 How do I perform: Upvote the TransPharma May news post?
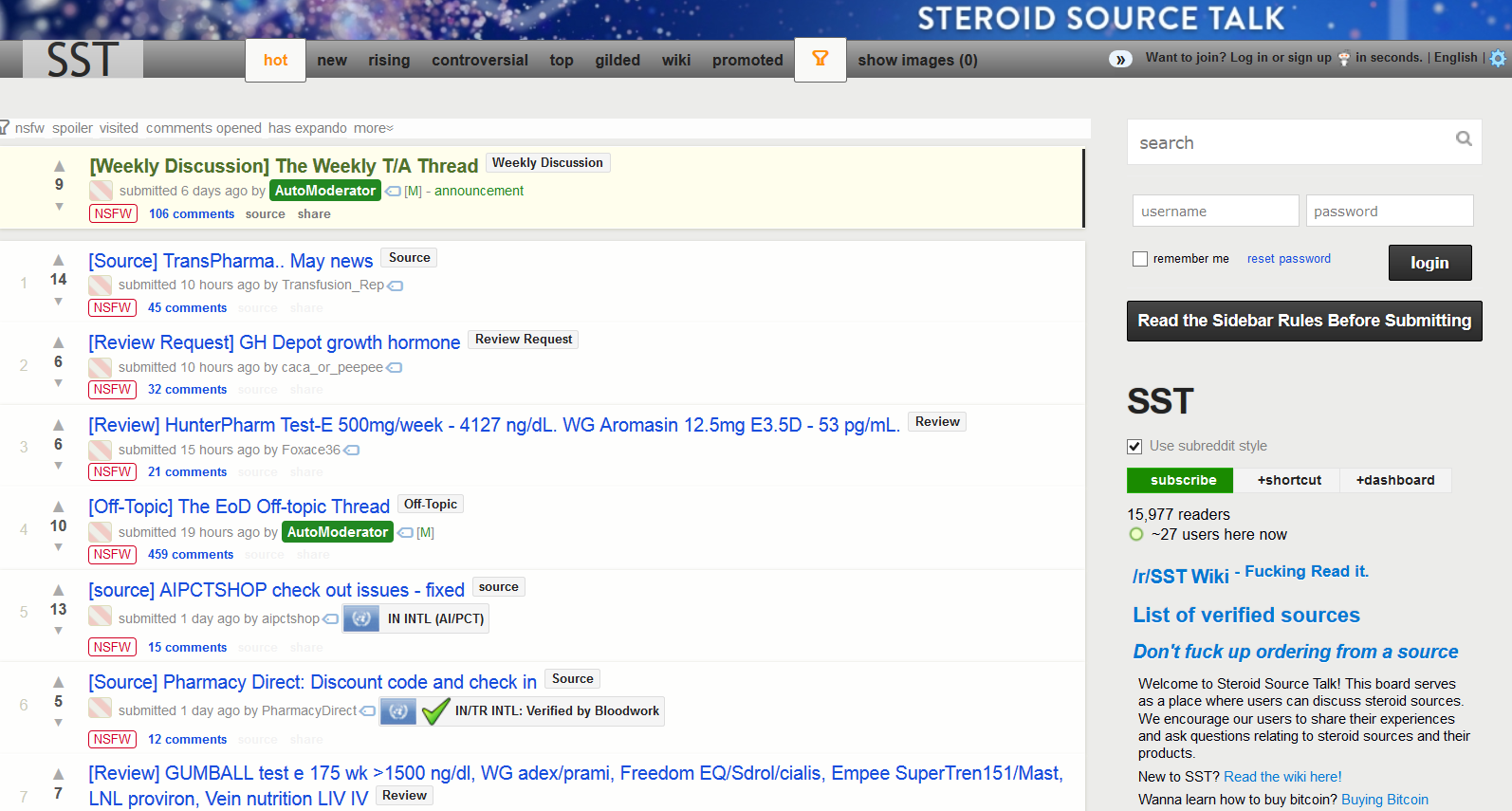pos(59,260)
